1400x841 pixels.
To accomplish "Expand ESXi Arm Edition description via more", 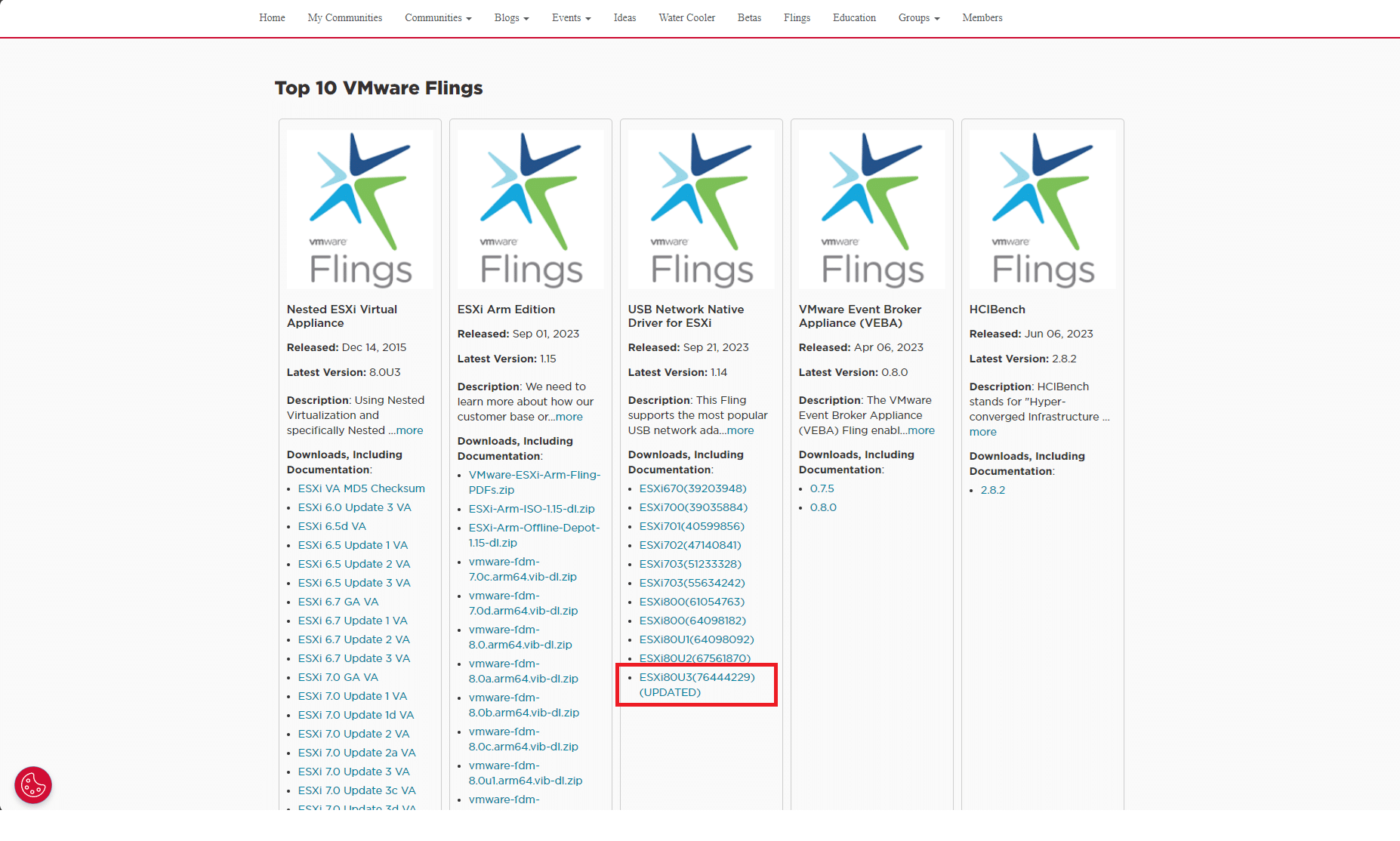I will (569, 417).
